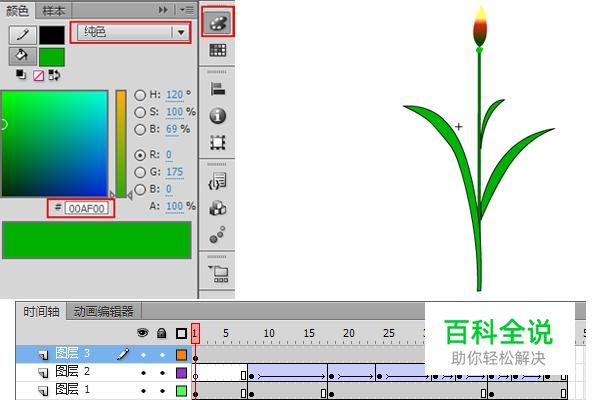
Task: Click the green fill color swatch
Action: click(x=52, y=57)
